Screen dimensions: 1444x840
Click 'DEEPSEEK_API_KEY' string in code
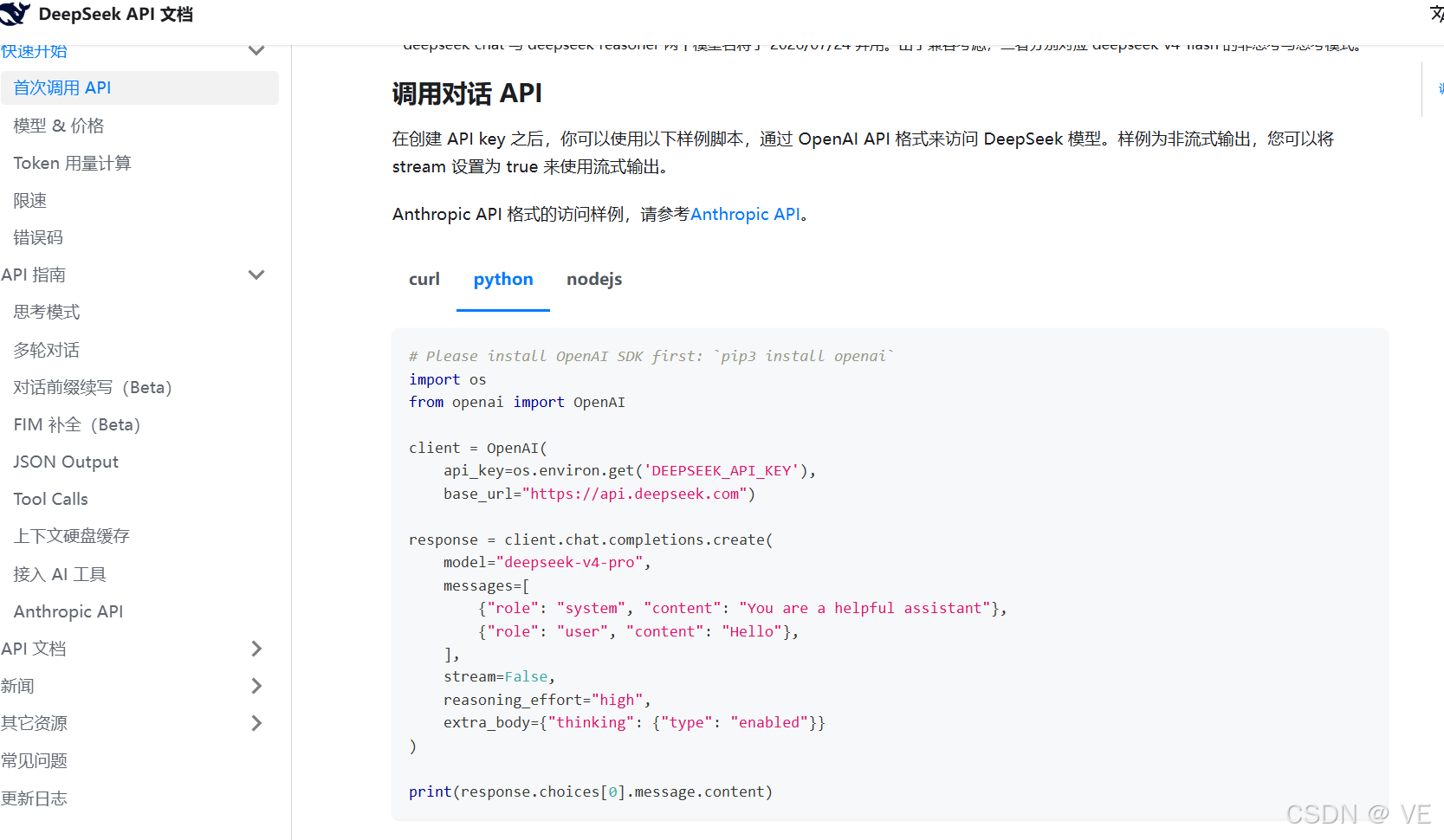(721, 470)
